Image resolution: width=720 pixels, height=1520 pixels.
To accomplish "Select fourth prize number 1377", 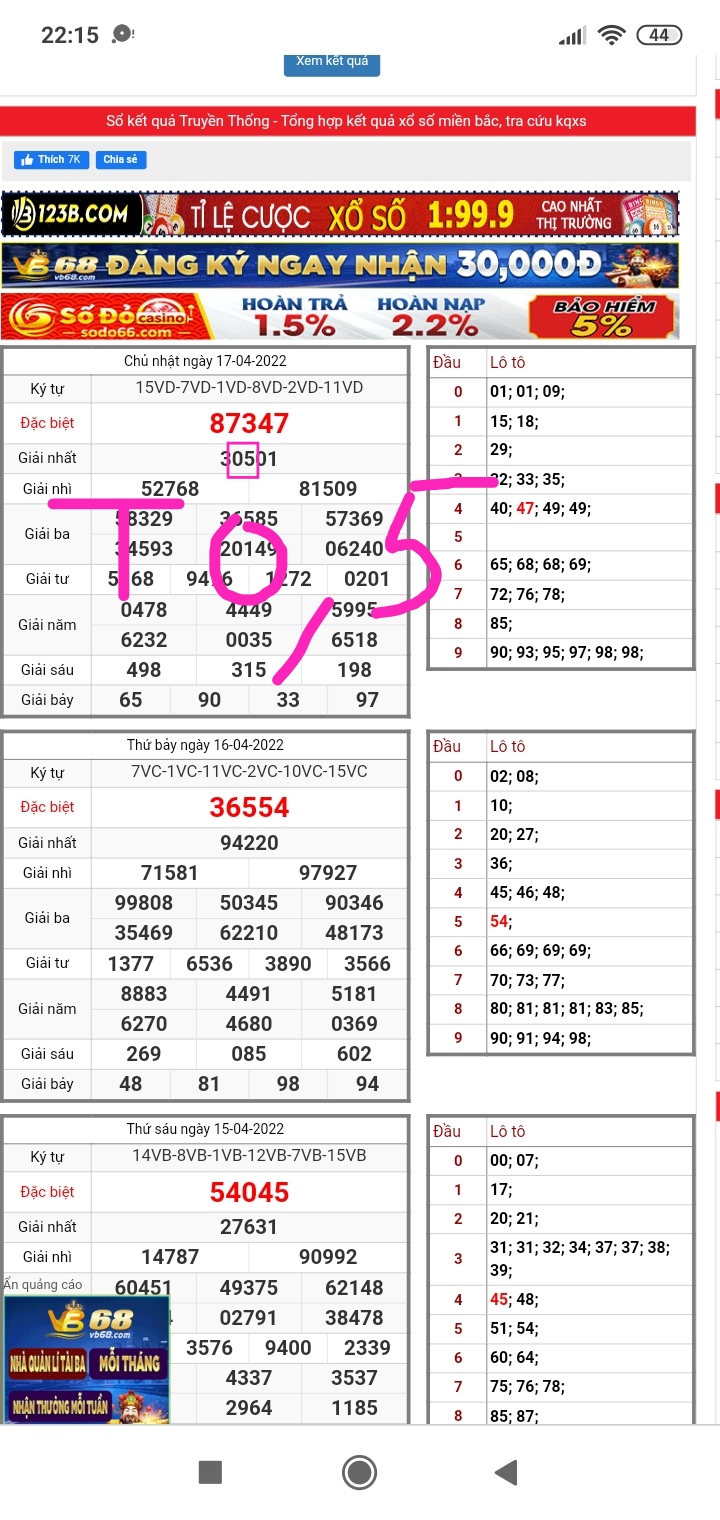I will 131,964.
